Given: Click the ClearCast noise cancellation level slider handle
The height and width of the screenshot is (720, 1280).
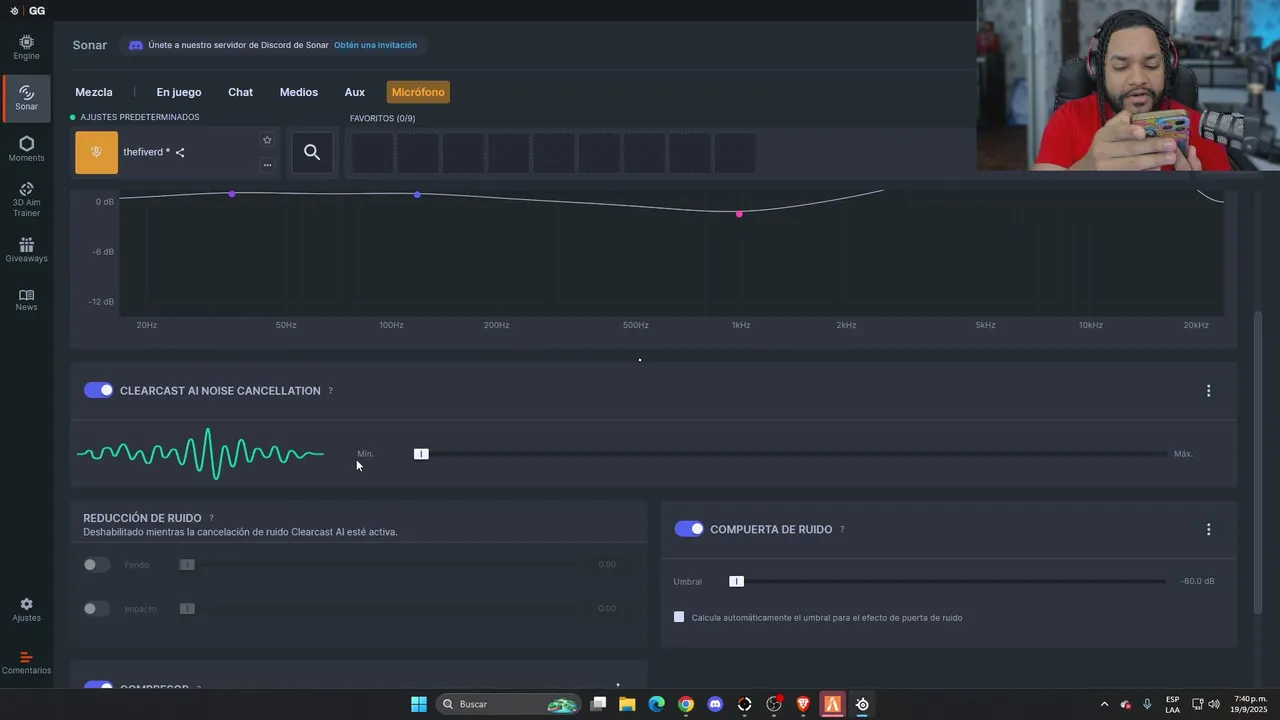Looking at the screenshot, I should coord(421,454).
